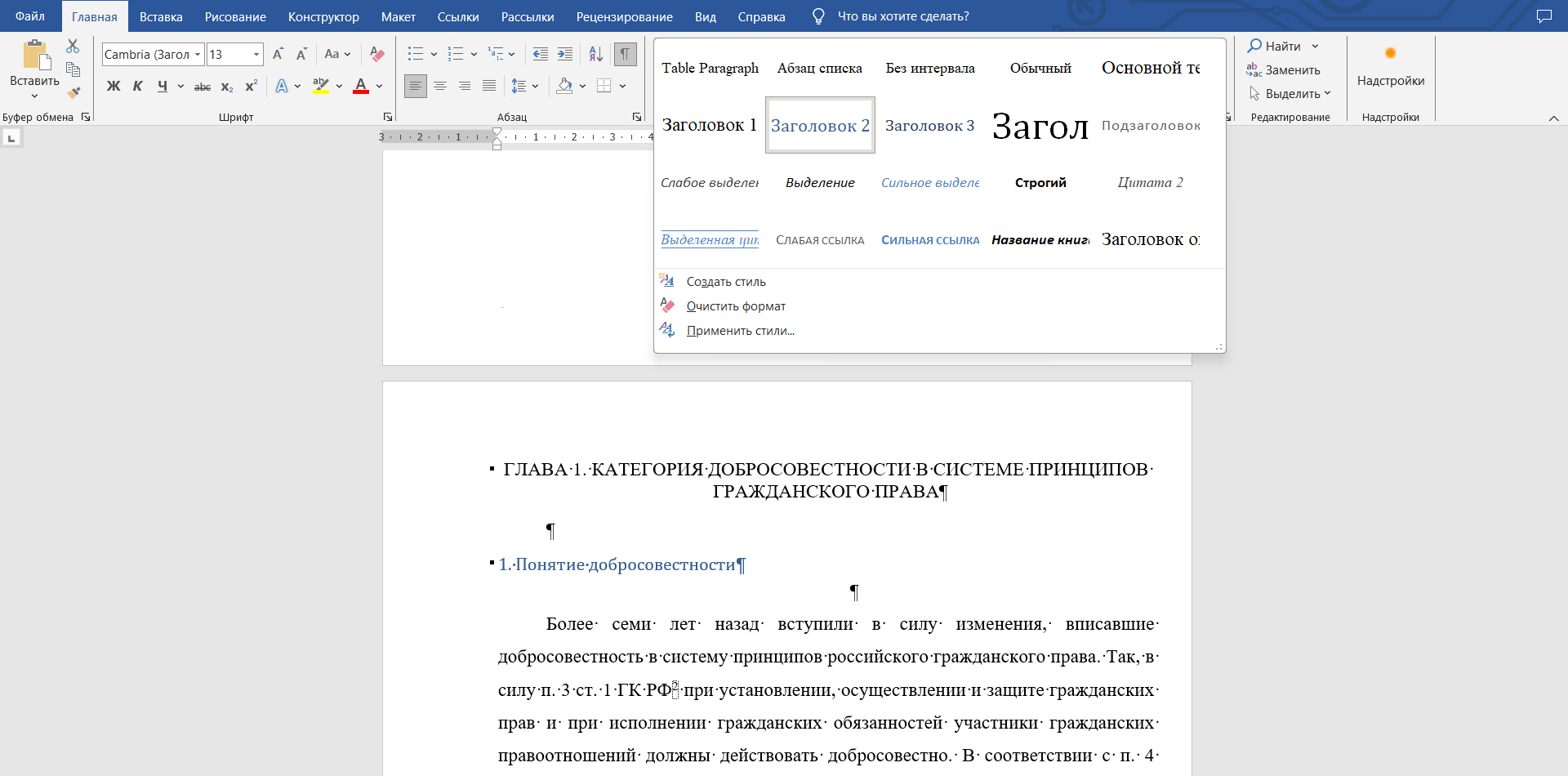This screenshot has width=1568, height=776.
Task: Expand the Вставить paste options arrow
Action: tap(34, 96)
